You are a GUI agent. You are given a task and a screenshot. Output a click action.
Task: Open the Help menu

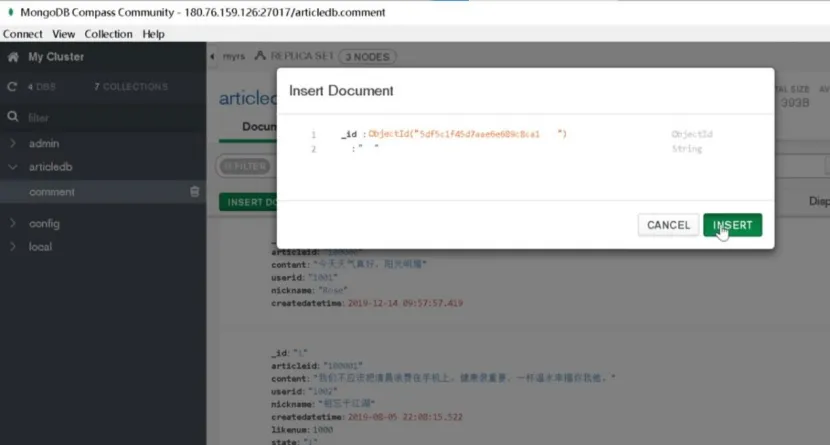click(x=154, y=34)
